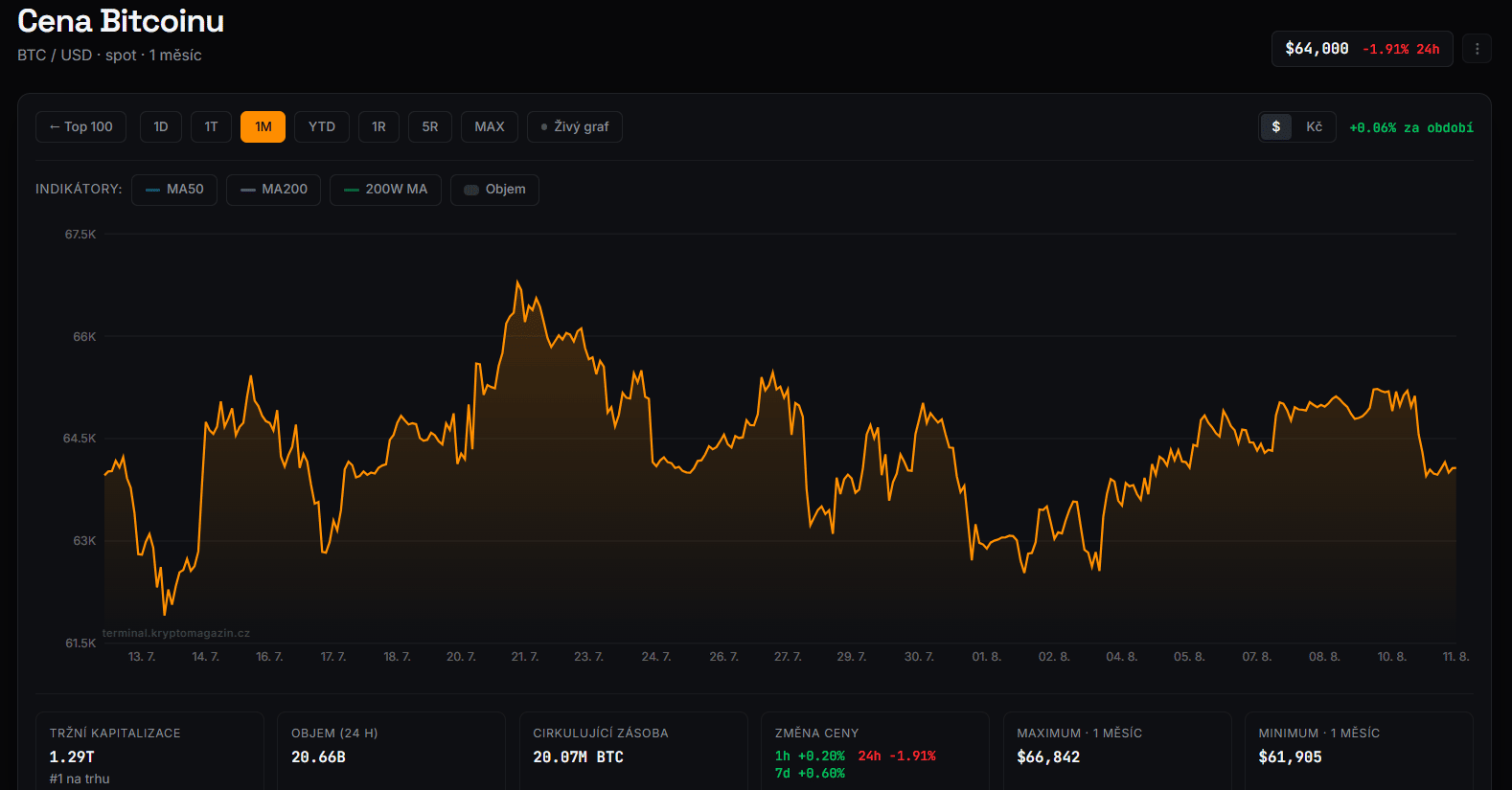
Task: Click the Cena Bitcoinu heading
Action: pyautogui.click(x=121, y=20)
